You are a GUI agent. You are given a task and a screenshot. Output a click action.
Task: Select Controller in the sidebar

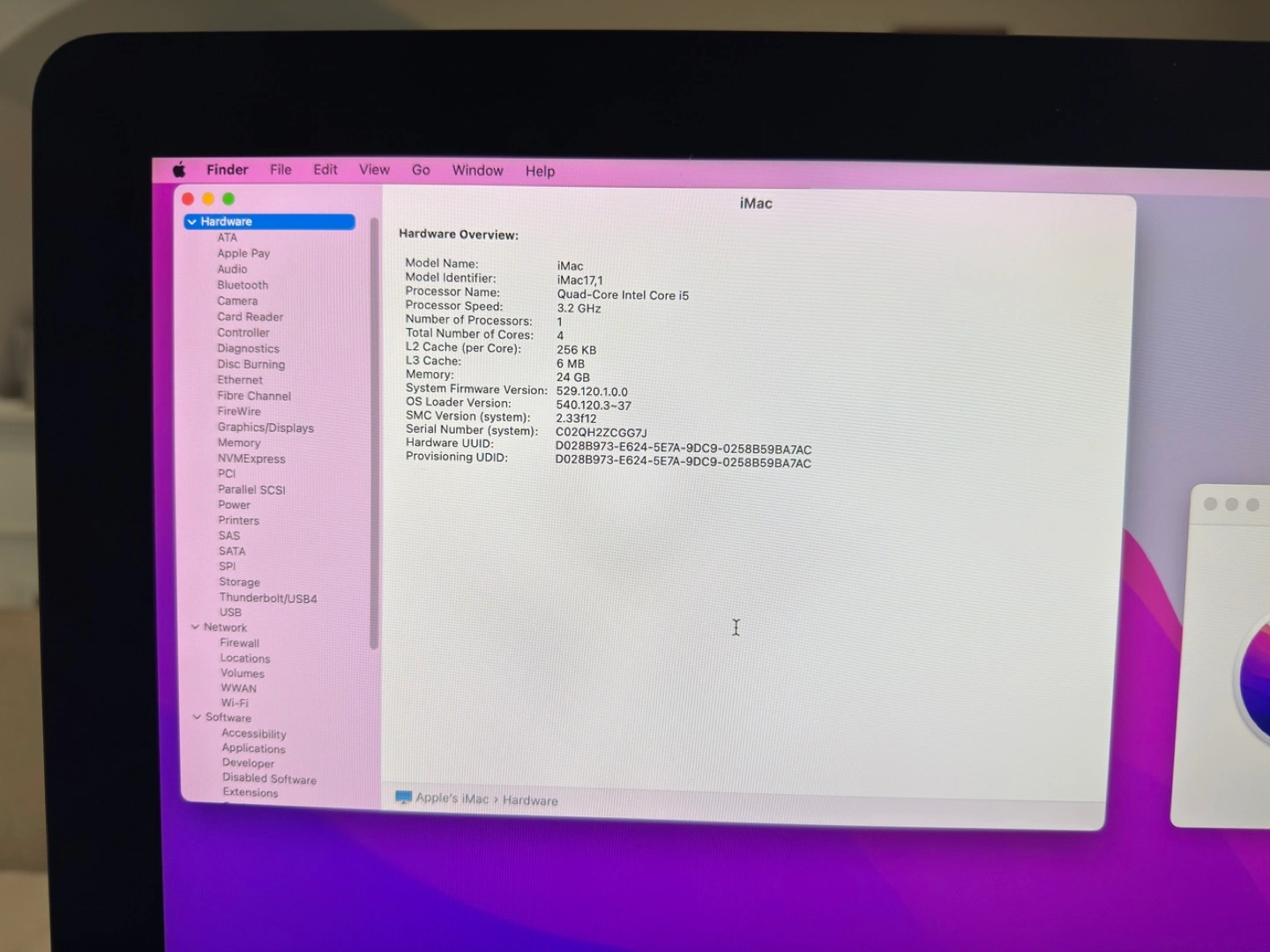pyautogui.click(x=243, y=332)
